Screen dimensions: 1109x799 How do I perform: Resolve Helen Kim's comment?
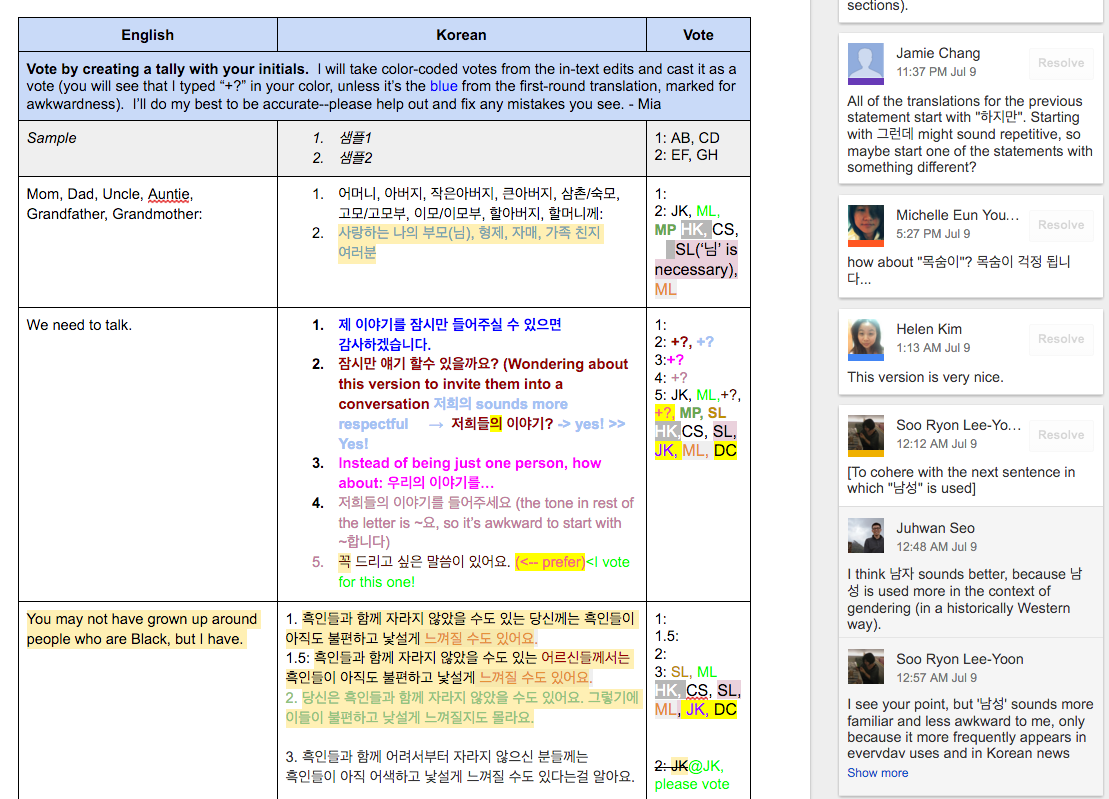coord(1060,339)
